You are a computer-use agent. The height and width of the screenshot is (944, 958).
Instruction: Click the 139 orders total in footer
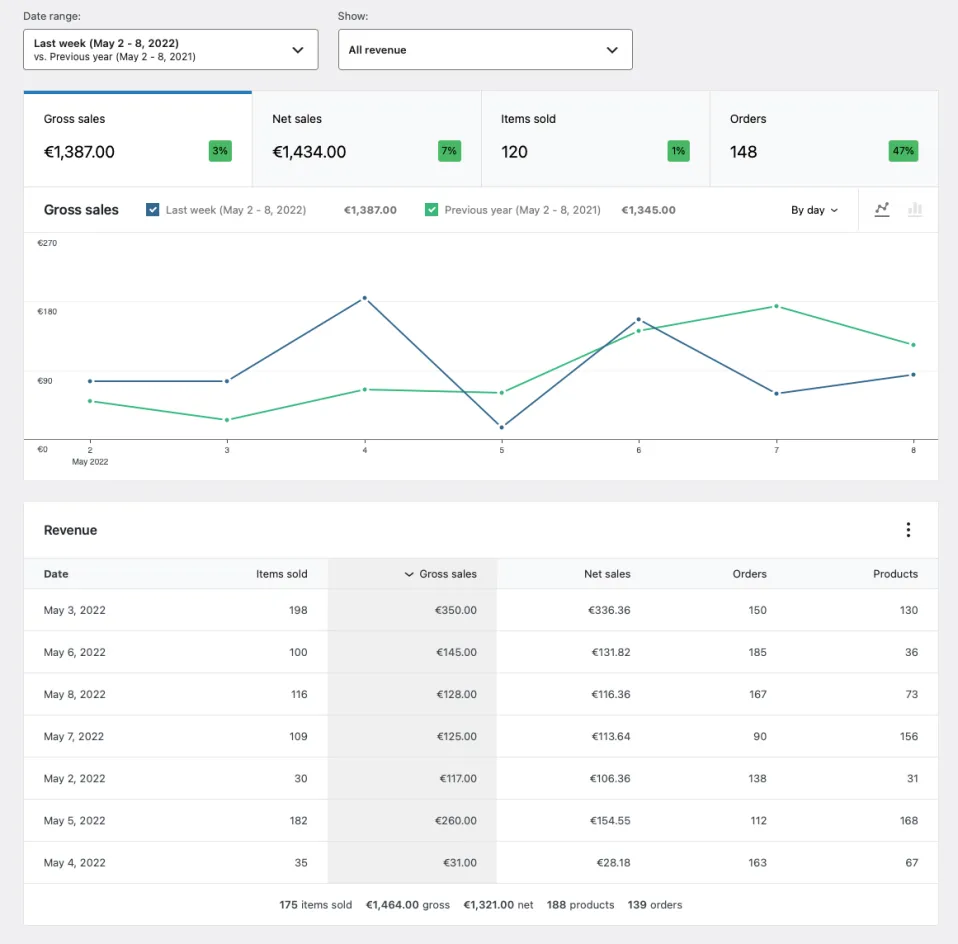[655, 905]
